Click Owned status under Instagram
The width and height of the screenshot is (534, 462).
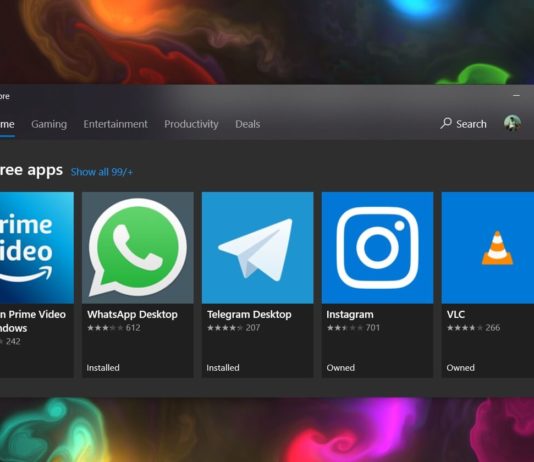point(341,368)
